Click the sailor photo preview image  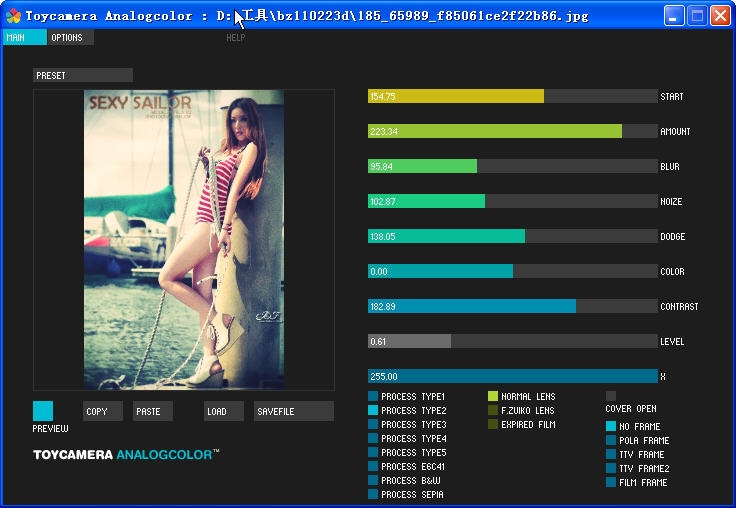(x=184, y=240)
